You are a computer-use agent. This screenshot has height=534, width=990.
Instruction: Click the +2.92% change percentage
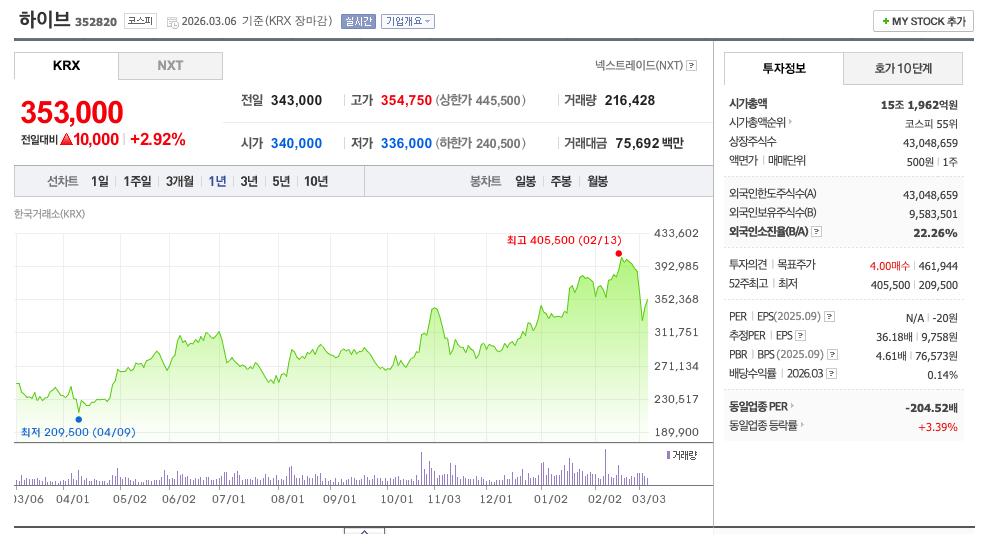click(x=158, y=139)
